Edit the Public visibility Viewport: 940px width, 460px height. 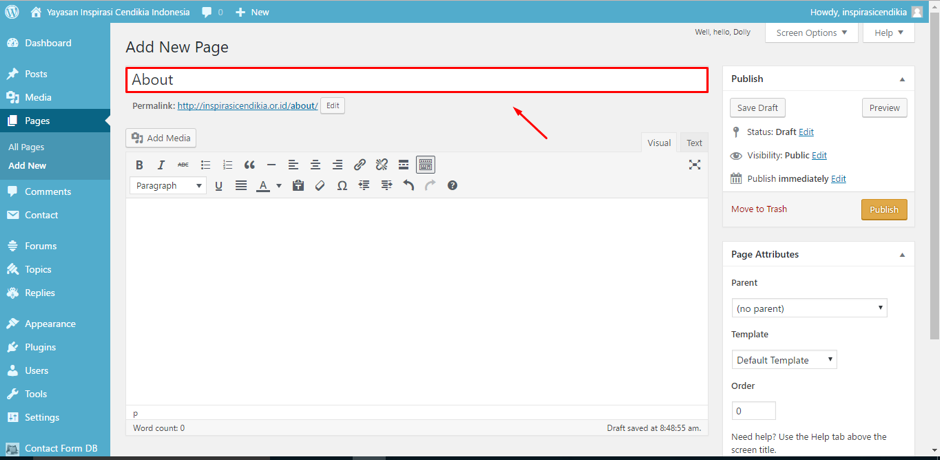click(819, 155)
